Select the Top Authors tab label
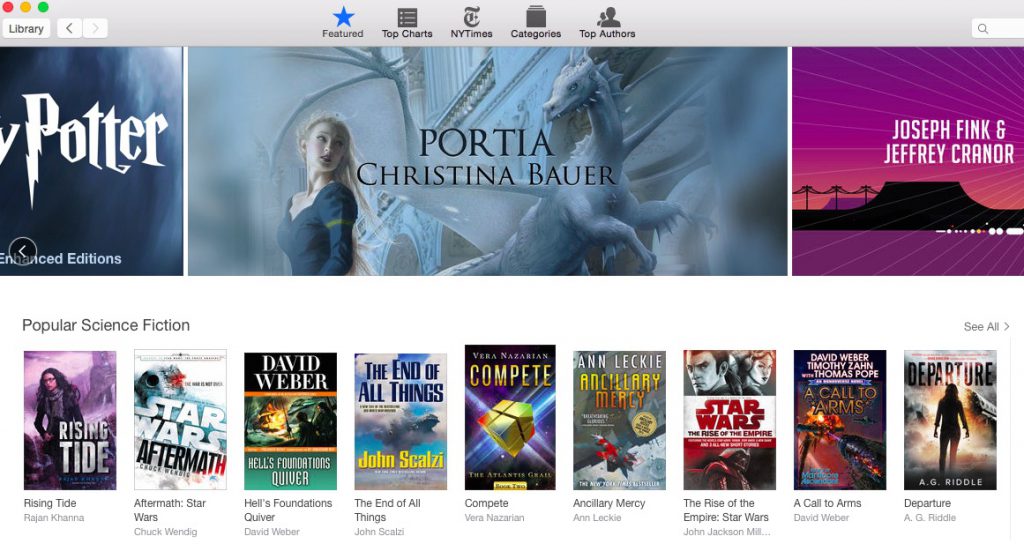This screenshot has height=551, width=1024. pyautogui.click(x=607, y=34)
